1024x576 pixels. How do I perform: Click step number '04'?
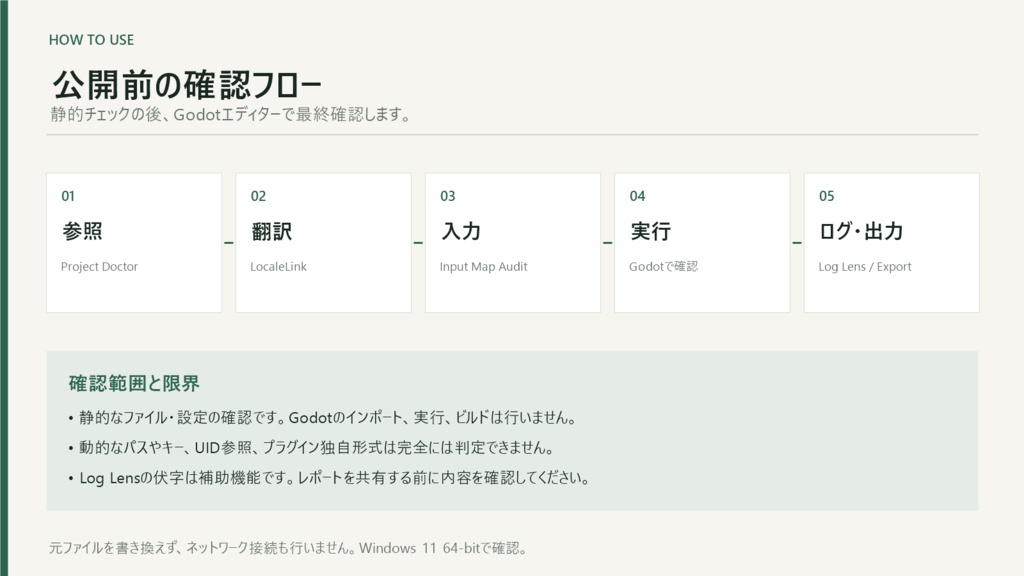point(637,196)
